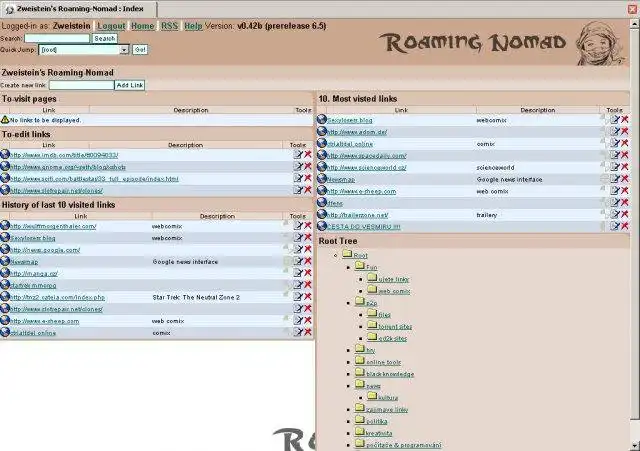Click 'Star Trek: The Neutral Zone 2' description
Image resolution: width=640 pixels, height=451 pixels.
196,298
